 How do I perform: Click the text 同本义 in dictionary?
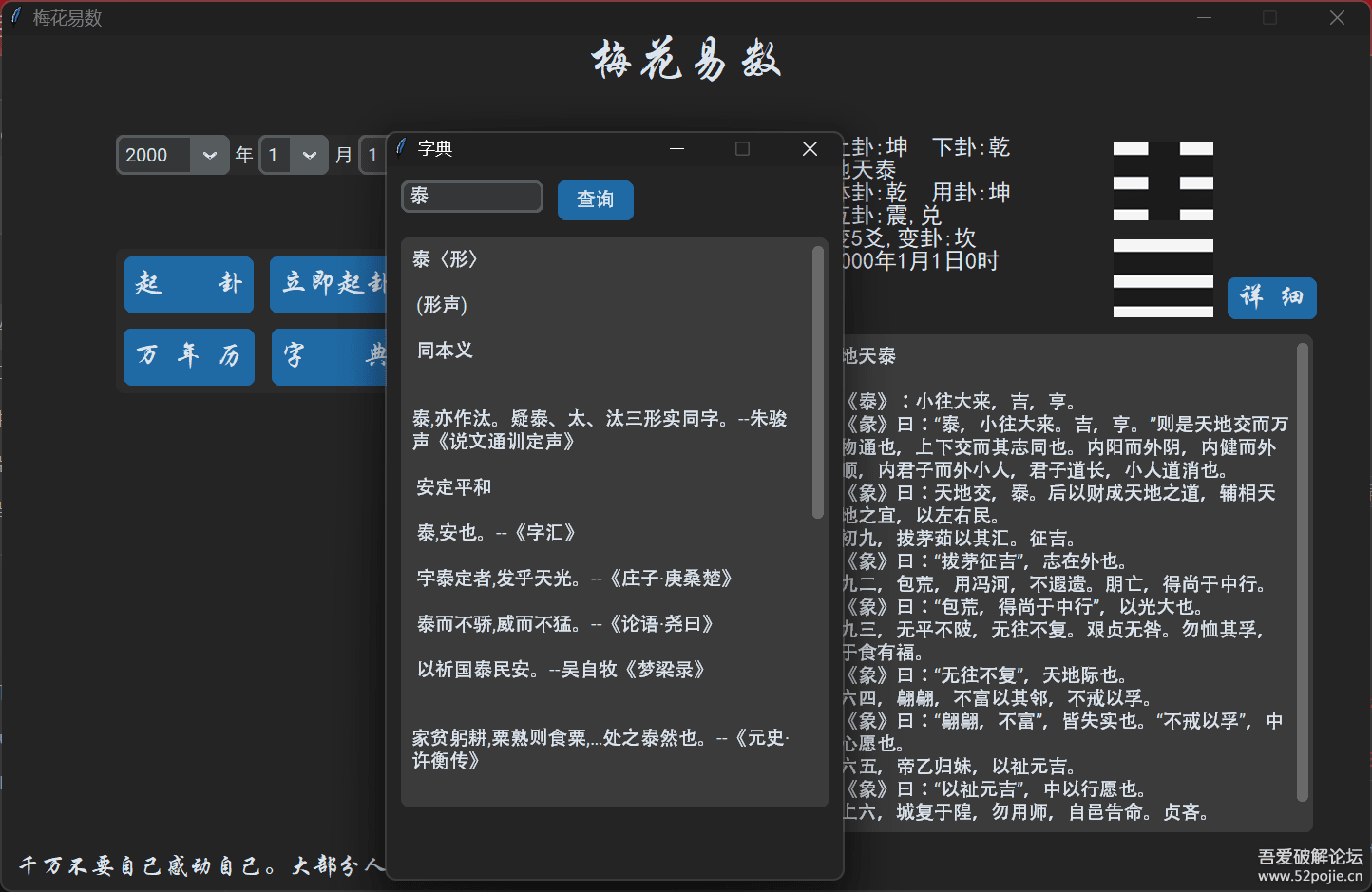tap(445, 351)
